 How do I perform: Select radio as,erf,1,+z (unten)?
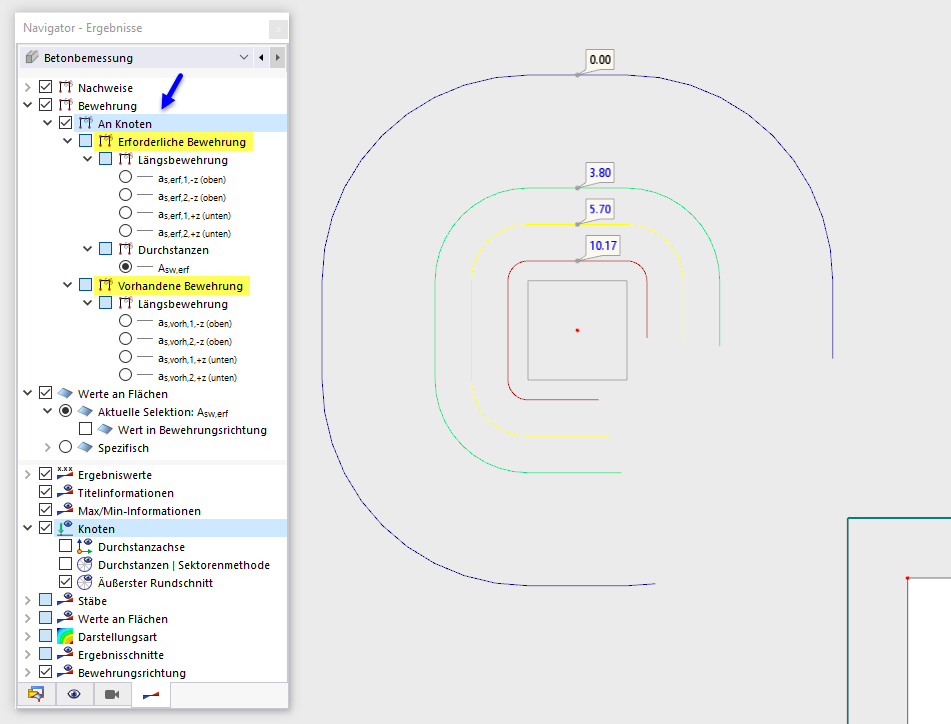tap(126, 213)
